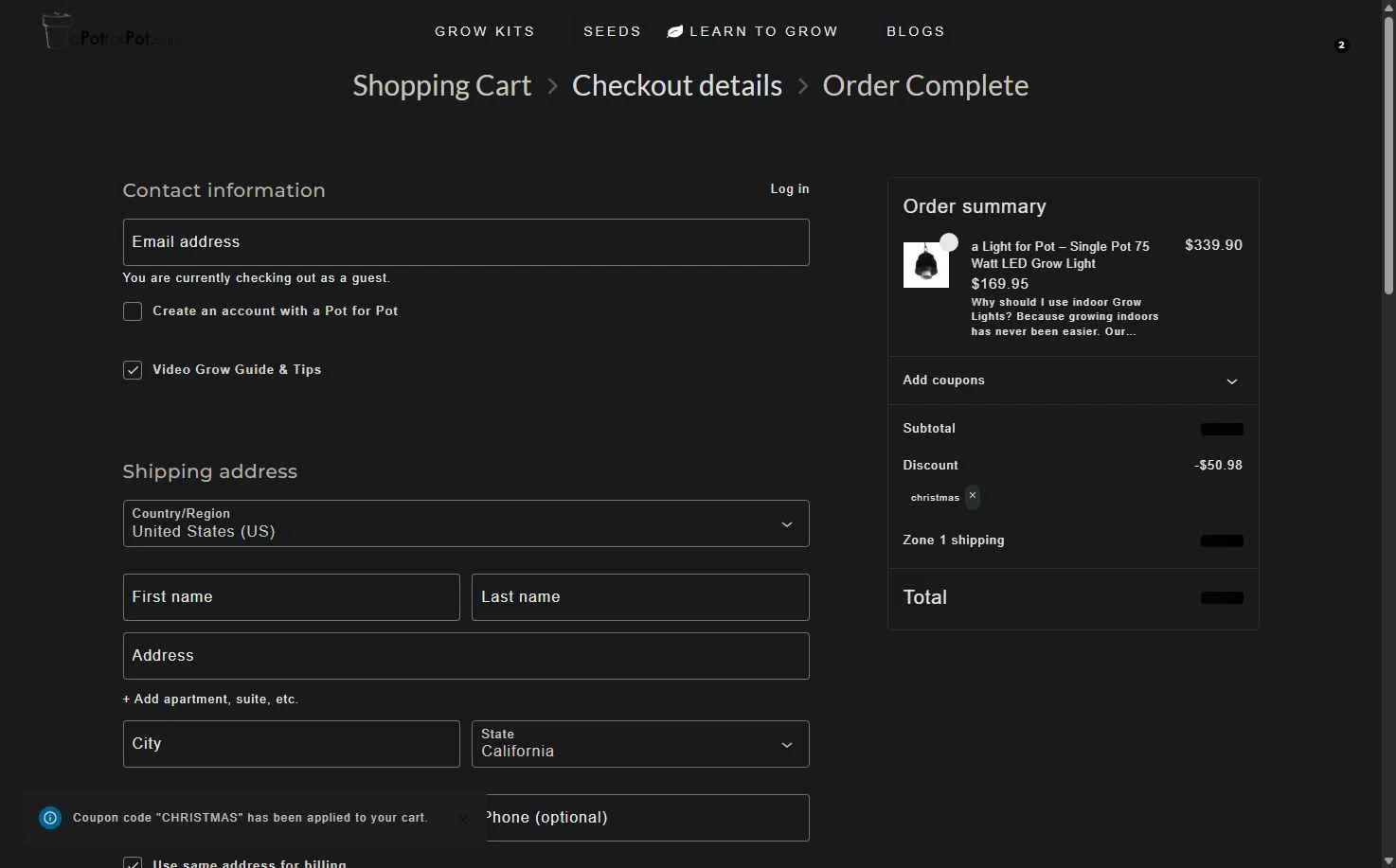Click the Zone 1 shipping label
Screen dimensions: 1396x868
(954, 540)
